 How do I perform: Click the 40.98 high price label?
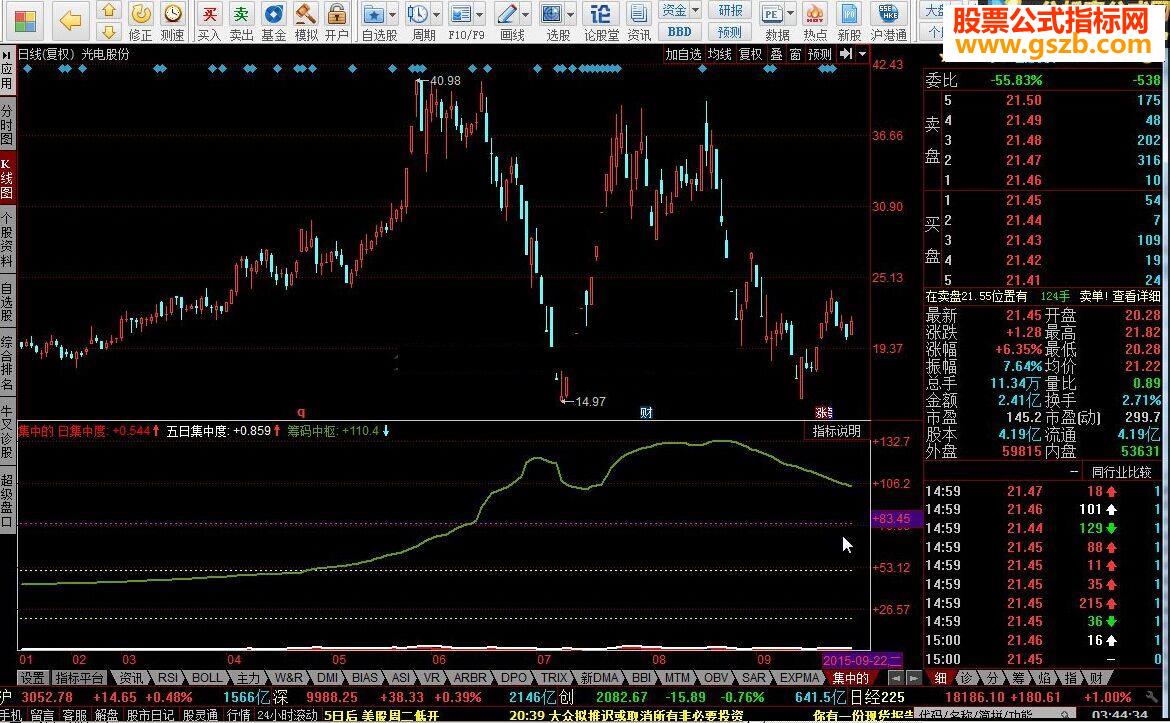[445, 81]
